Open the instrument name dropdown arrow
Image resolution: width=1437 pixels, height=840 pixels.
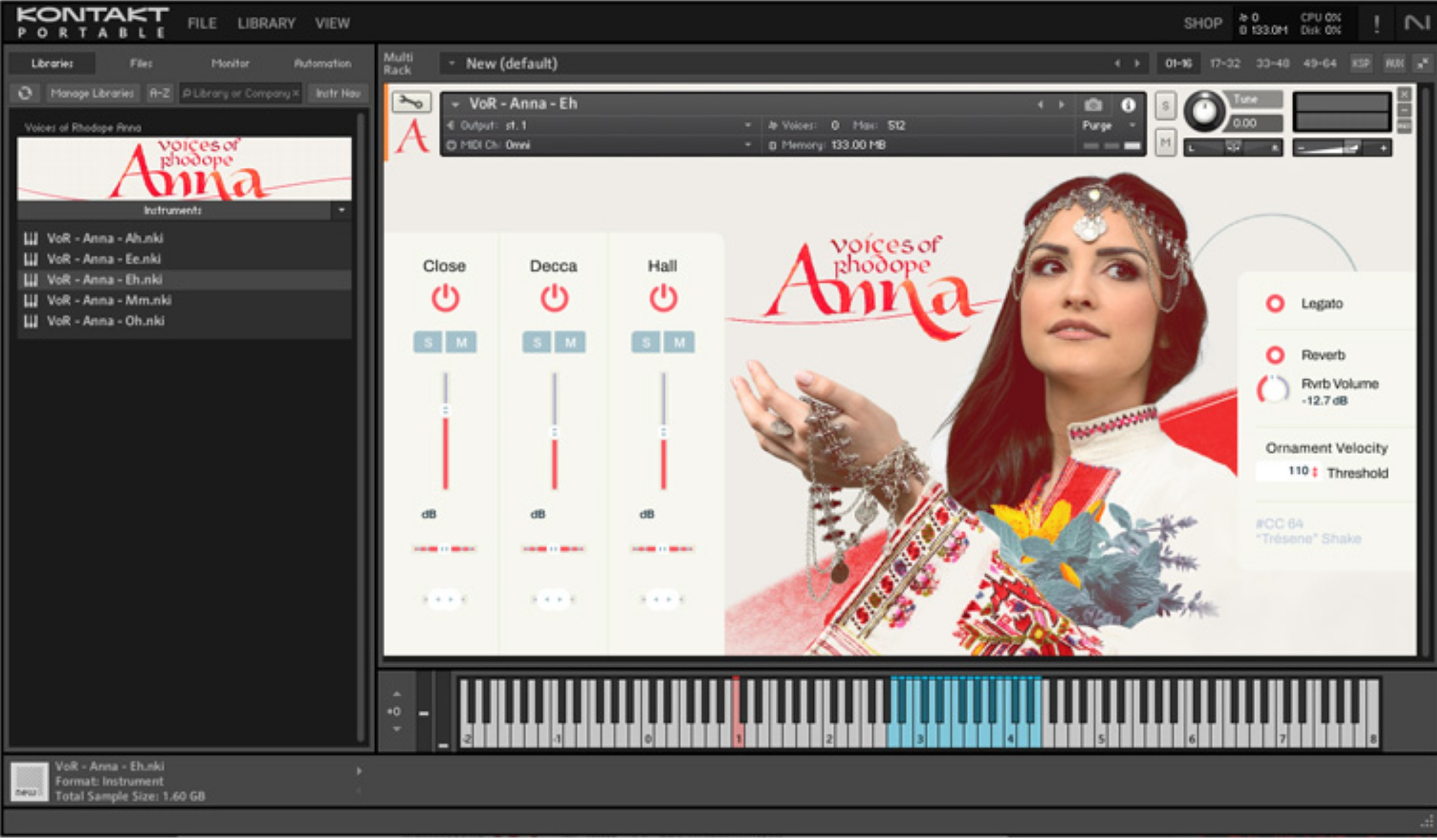coord(455,104)
